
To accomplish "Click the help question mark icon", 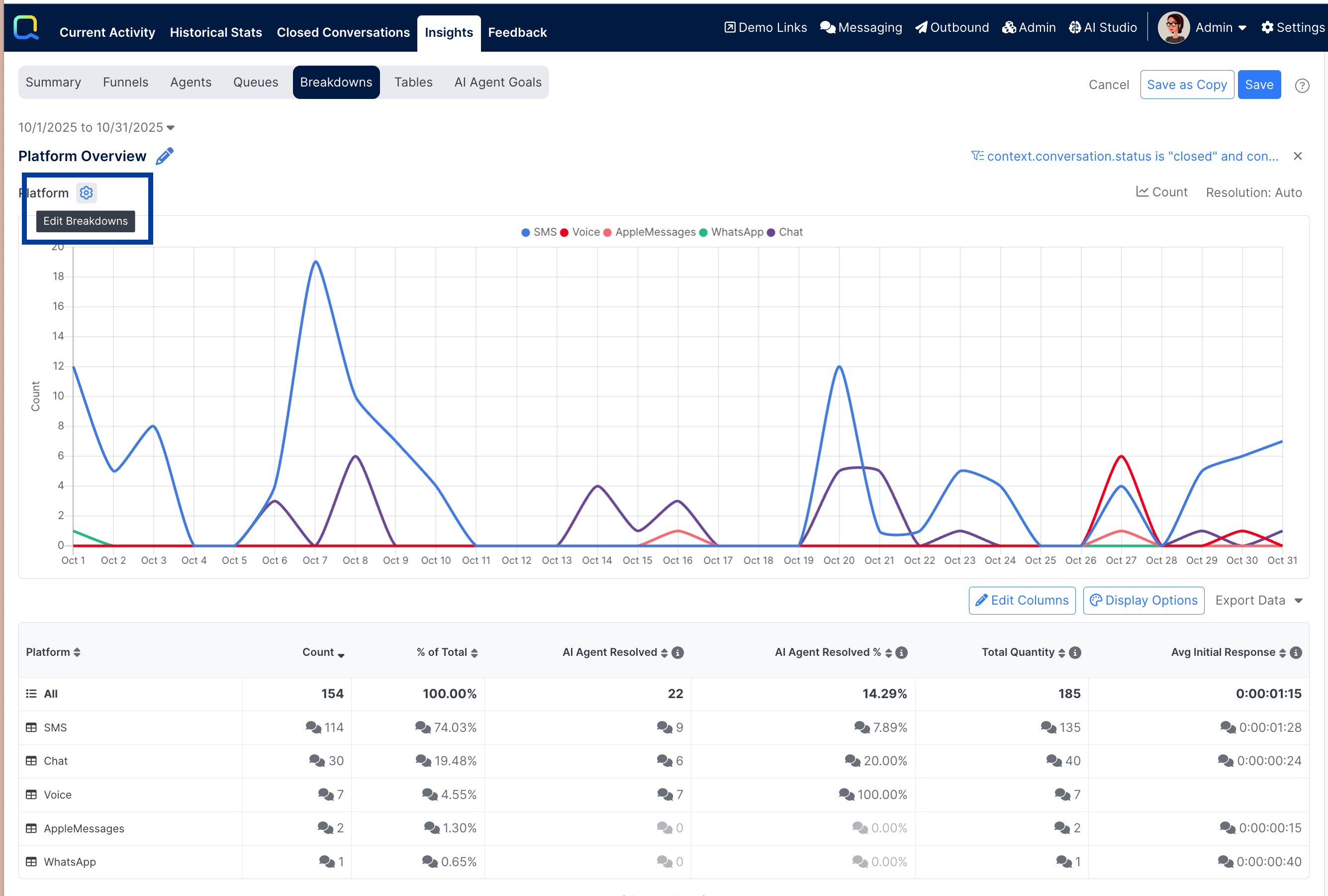I will coord(1302,85).
